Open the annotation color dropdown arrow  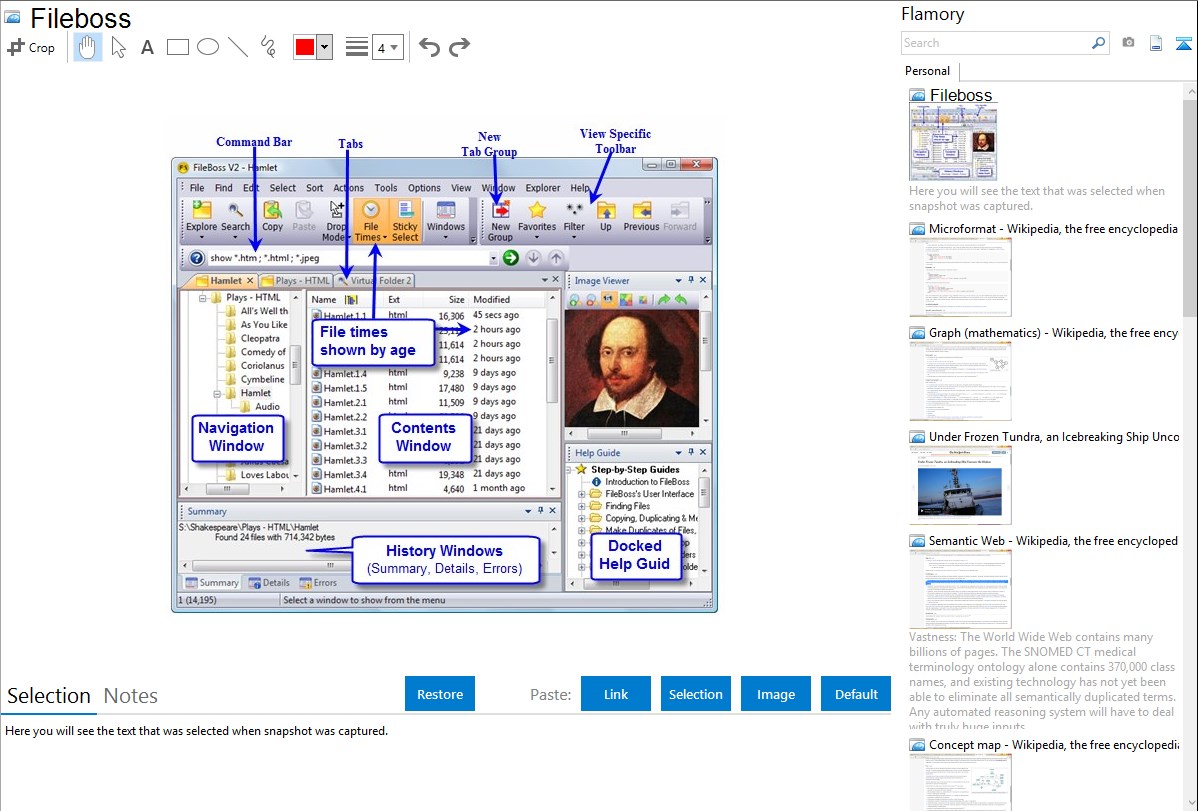coord(324,47)
